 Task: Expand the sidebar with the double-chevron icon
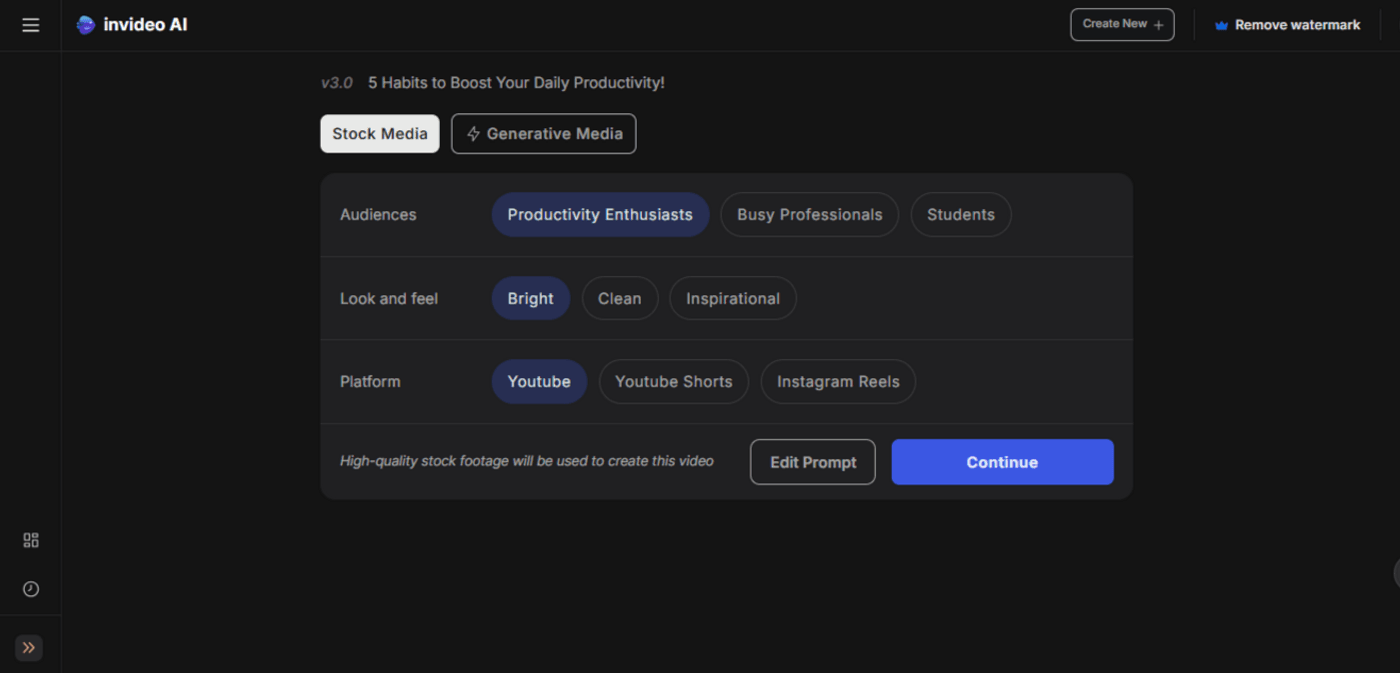[28, 648]
